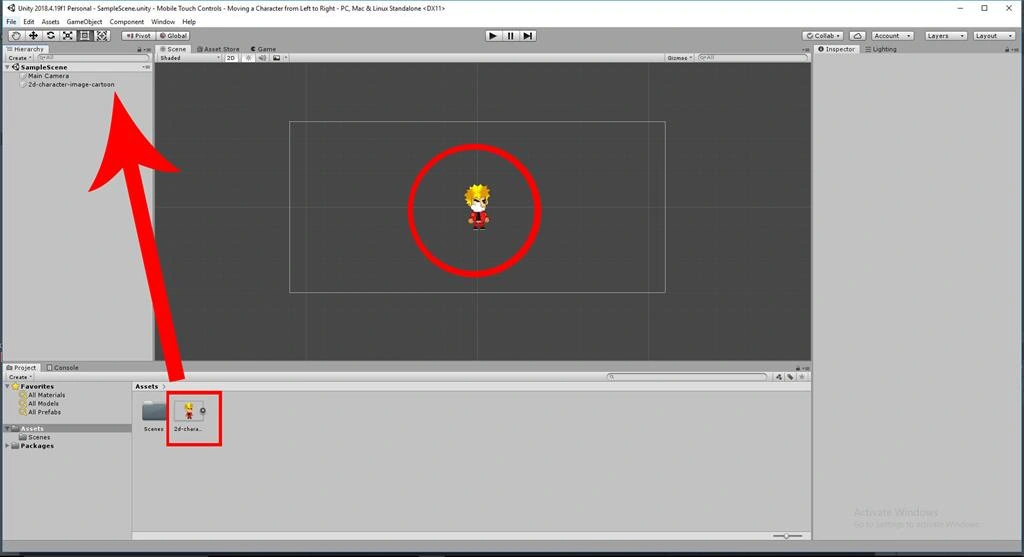1024x557 pixels.
Task: Select All Prefabs favorite
Action: pos(40,412)
